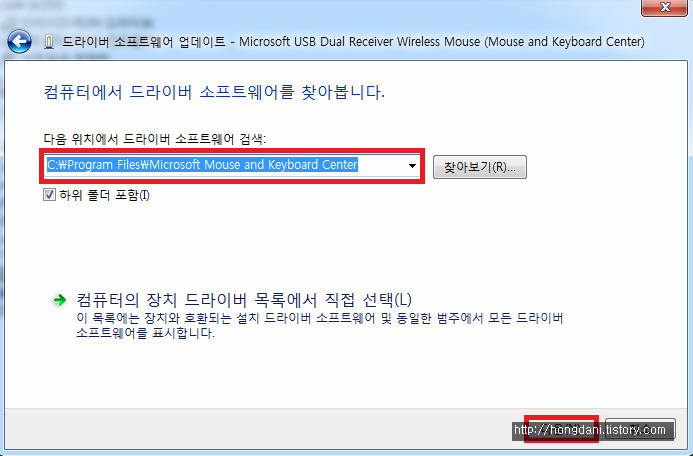Open the driver path dropdown arrow
Image resolution: width=693 pixels, height=456 pixels.
(x=412, y=166)
